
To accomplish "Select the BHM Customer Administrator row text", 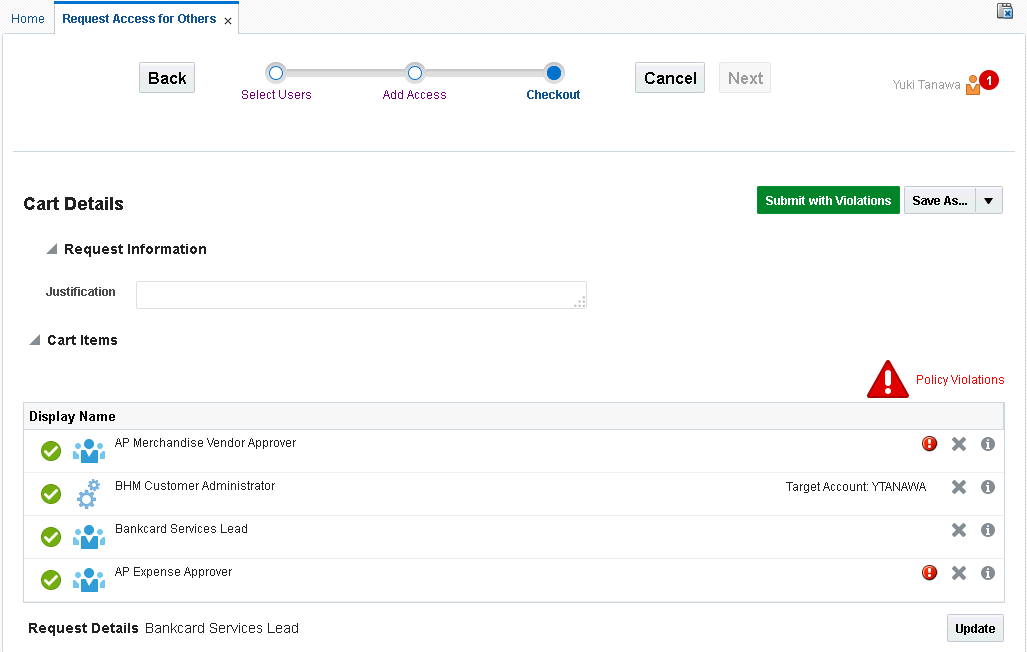I will 195,486.
